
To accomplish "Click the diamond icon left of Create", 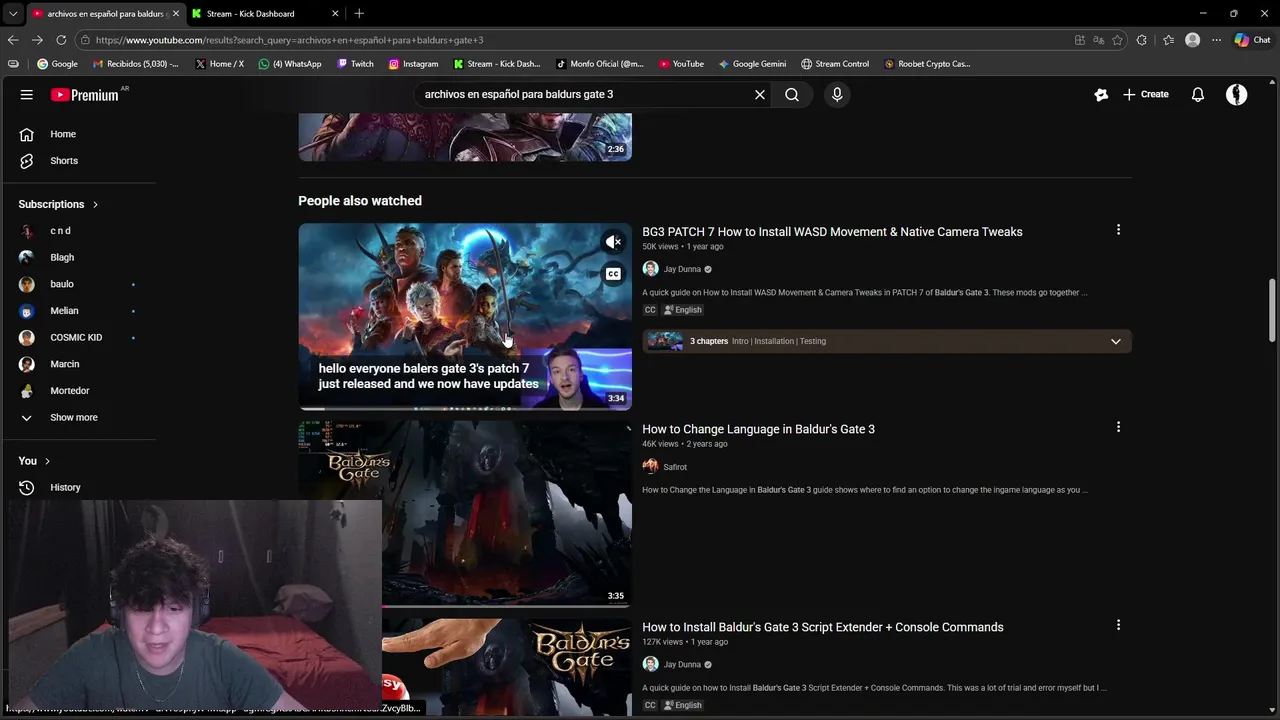I will (x=1101, y=94).
